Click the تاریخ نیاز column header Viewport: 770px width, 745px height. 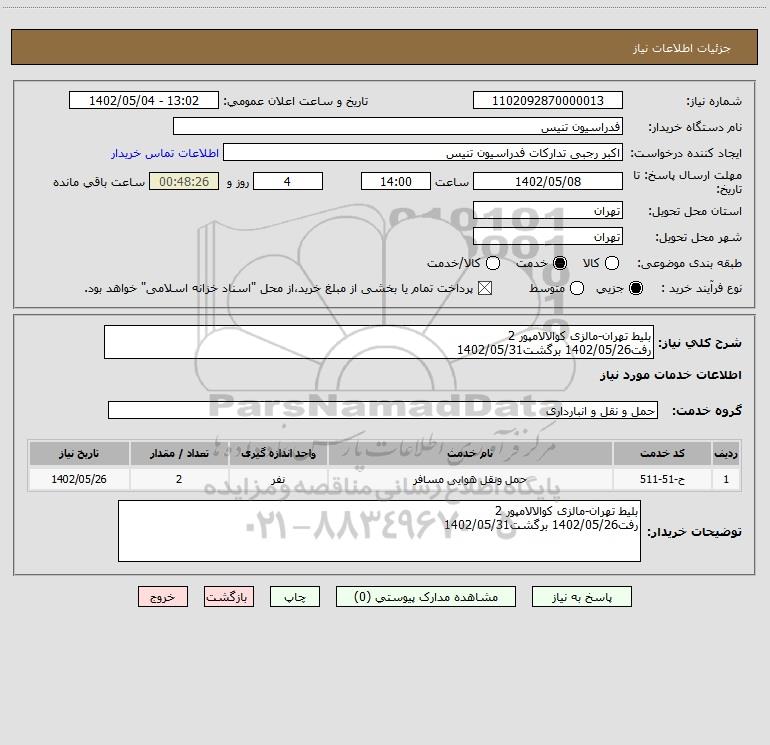[79, 453]
